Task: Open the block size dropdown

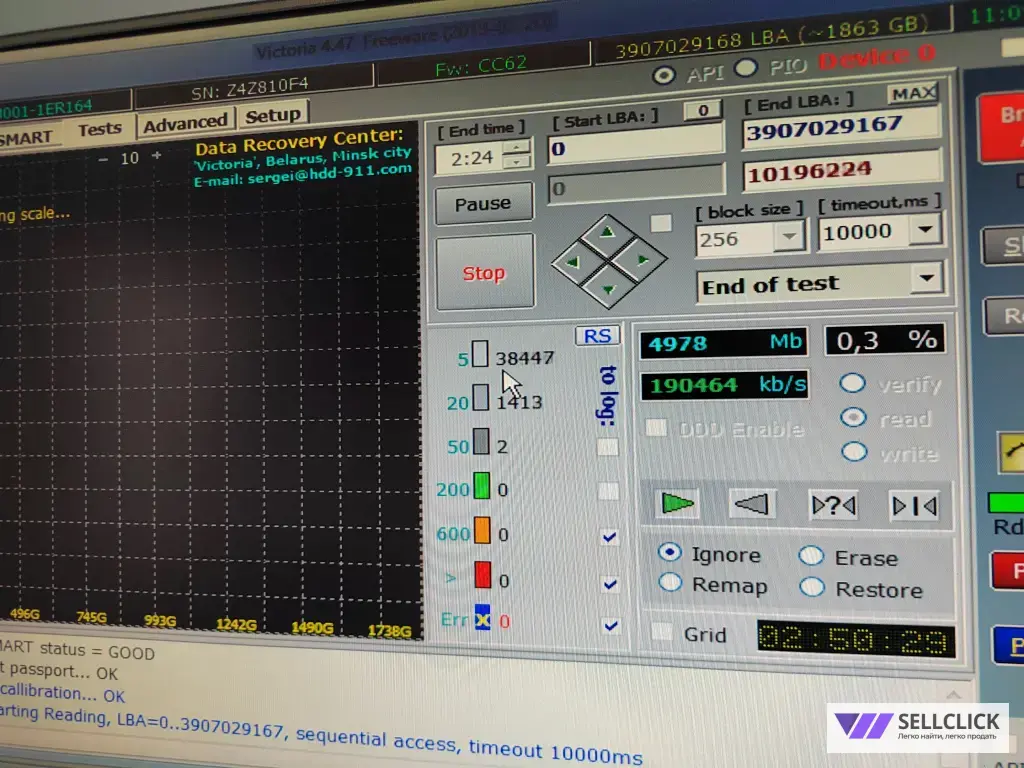Action: [x=789, y=236]
